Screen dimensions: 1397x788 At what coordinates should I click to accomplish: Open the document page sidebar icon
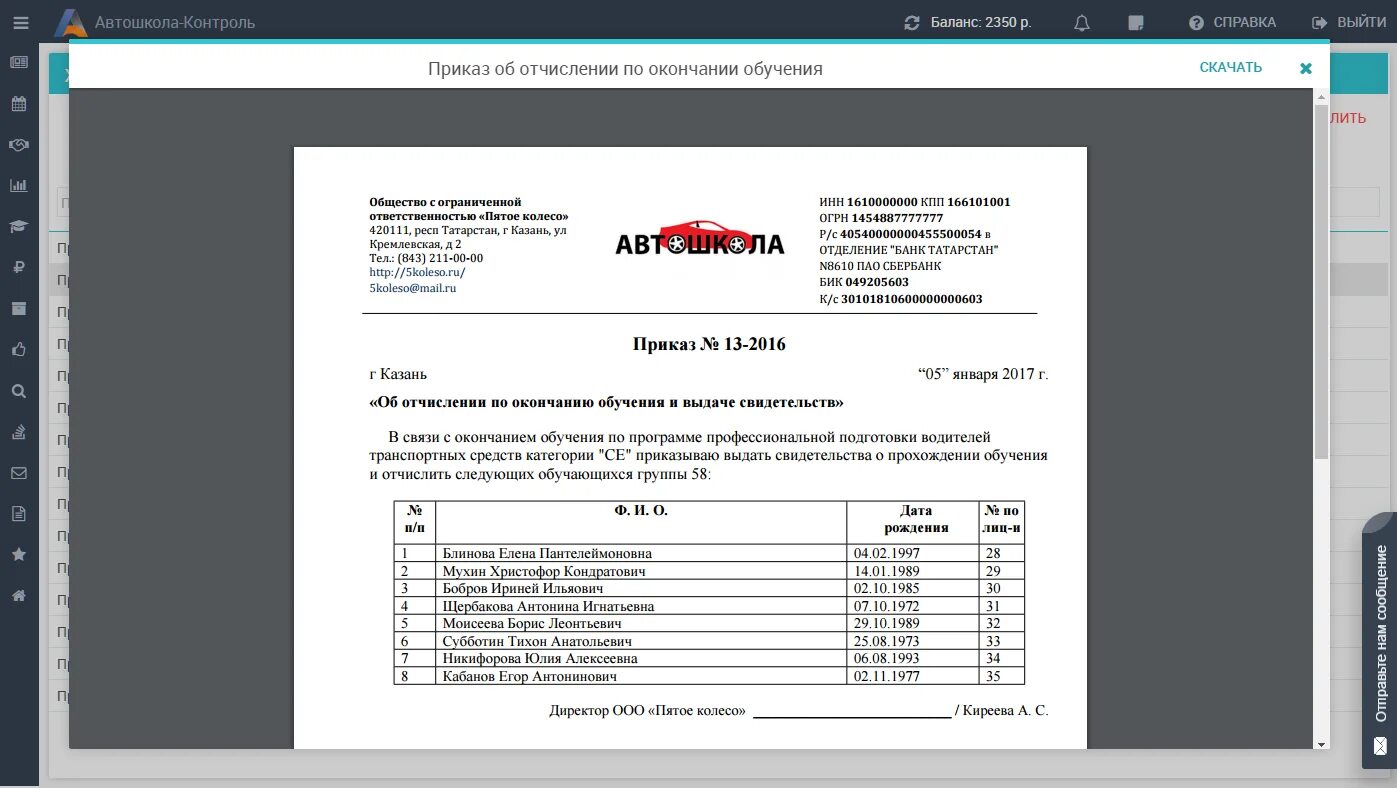19,514
